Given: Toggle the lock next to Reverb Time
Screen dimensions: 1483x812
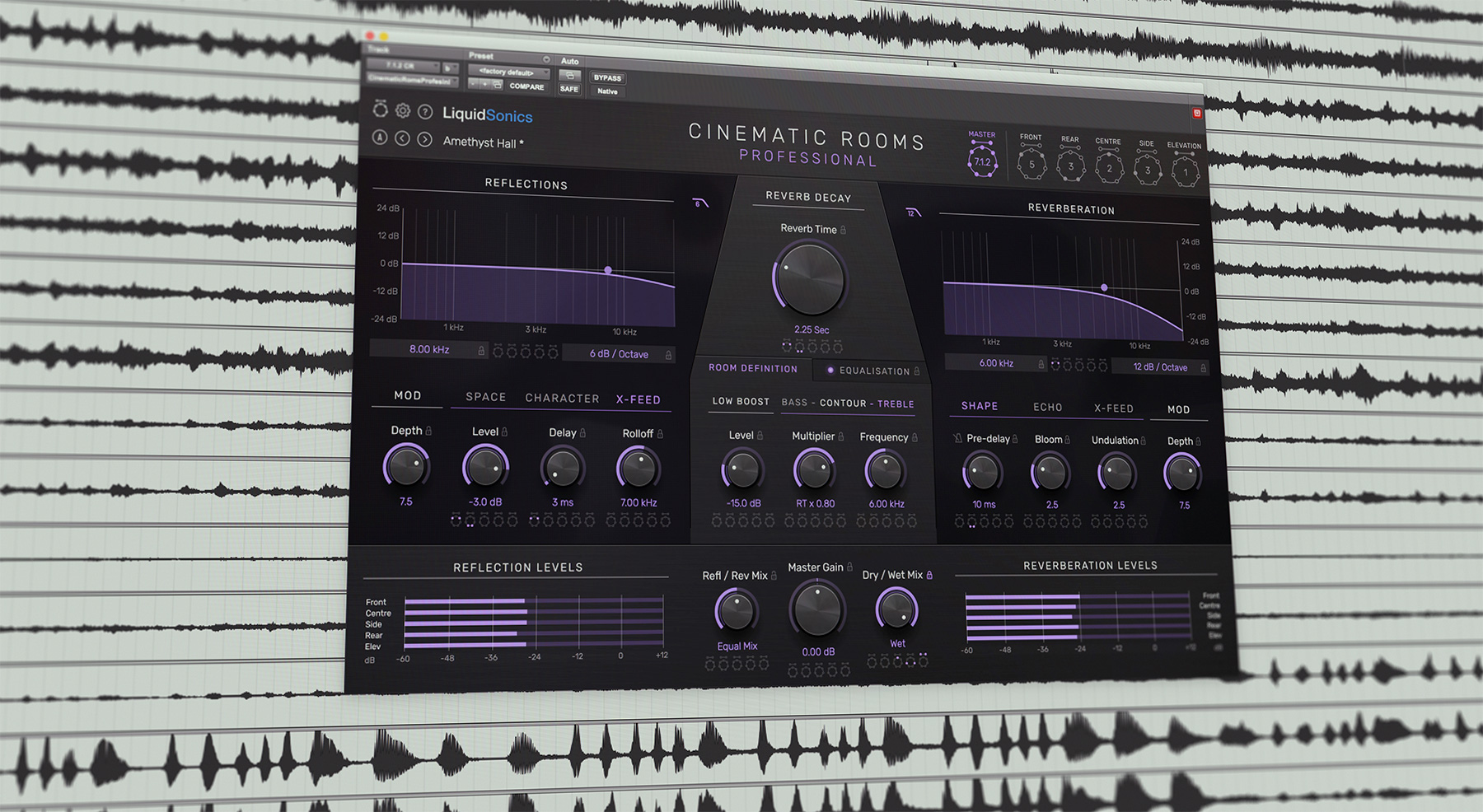Looking at the screenshot, I should tap(843, 230).
